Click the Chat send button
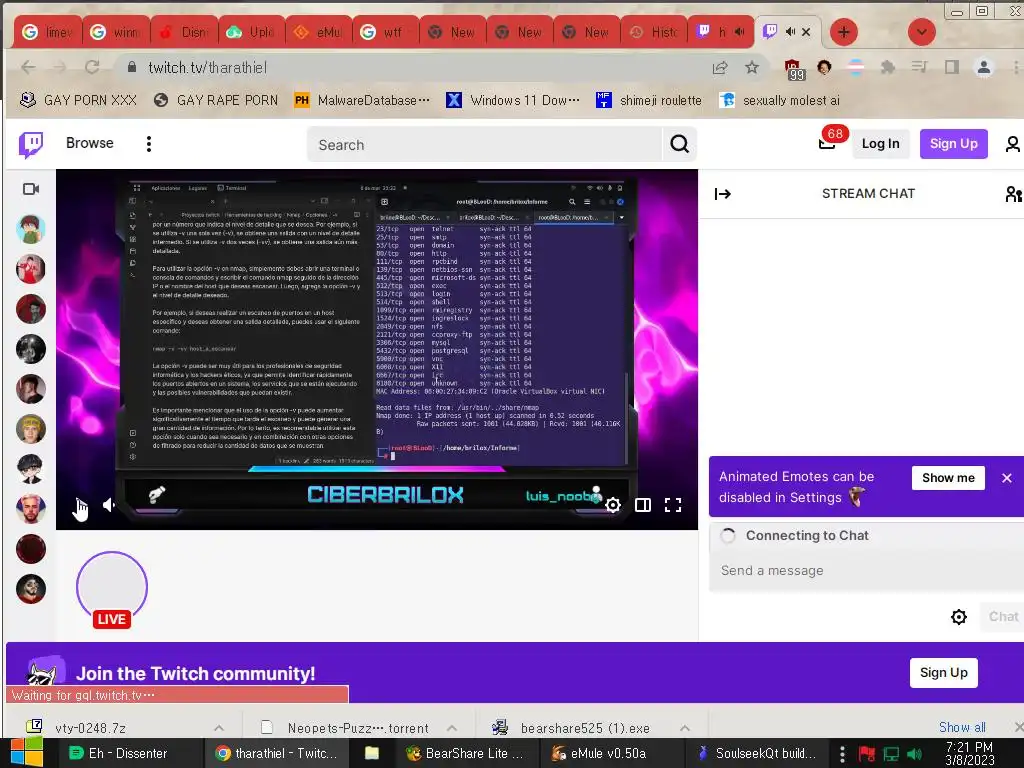This screenshot has height=768, width=1024. pos(1002,616)
